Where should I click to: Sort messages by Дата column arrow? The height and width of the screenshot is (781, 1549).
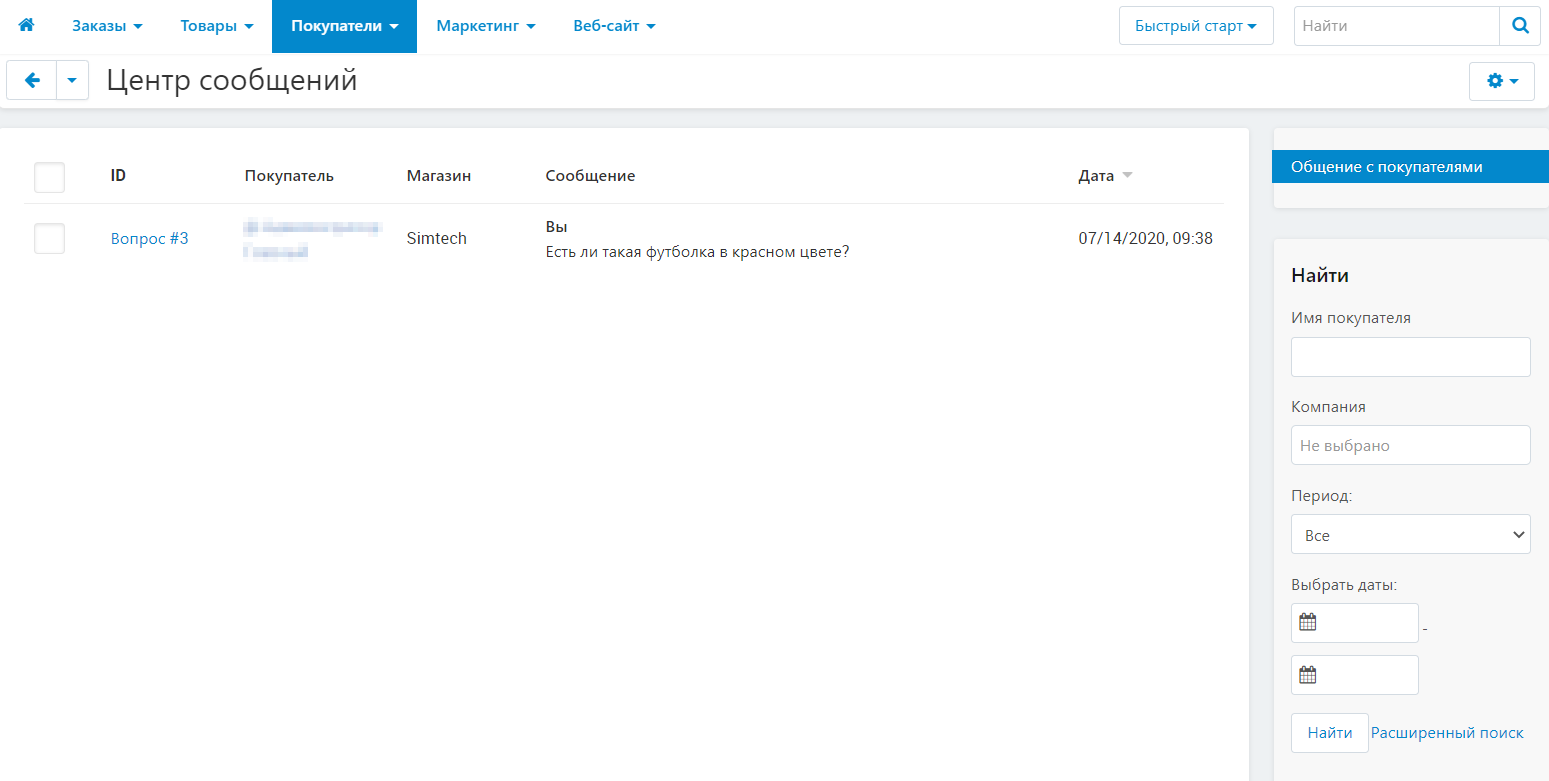pyautogui.click(x=1127, y=176)
